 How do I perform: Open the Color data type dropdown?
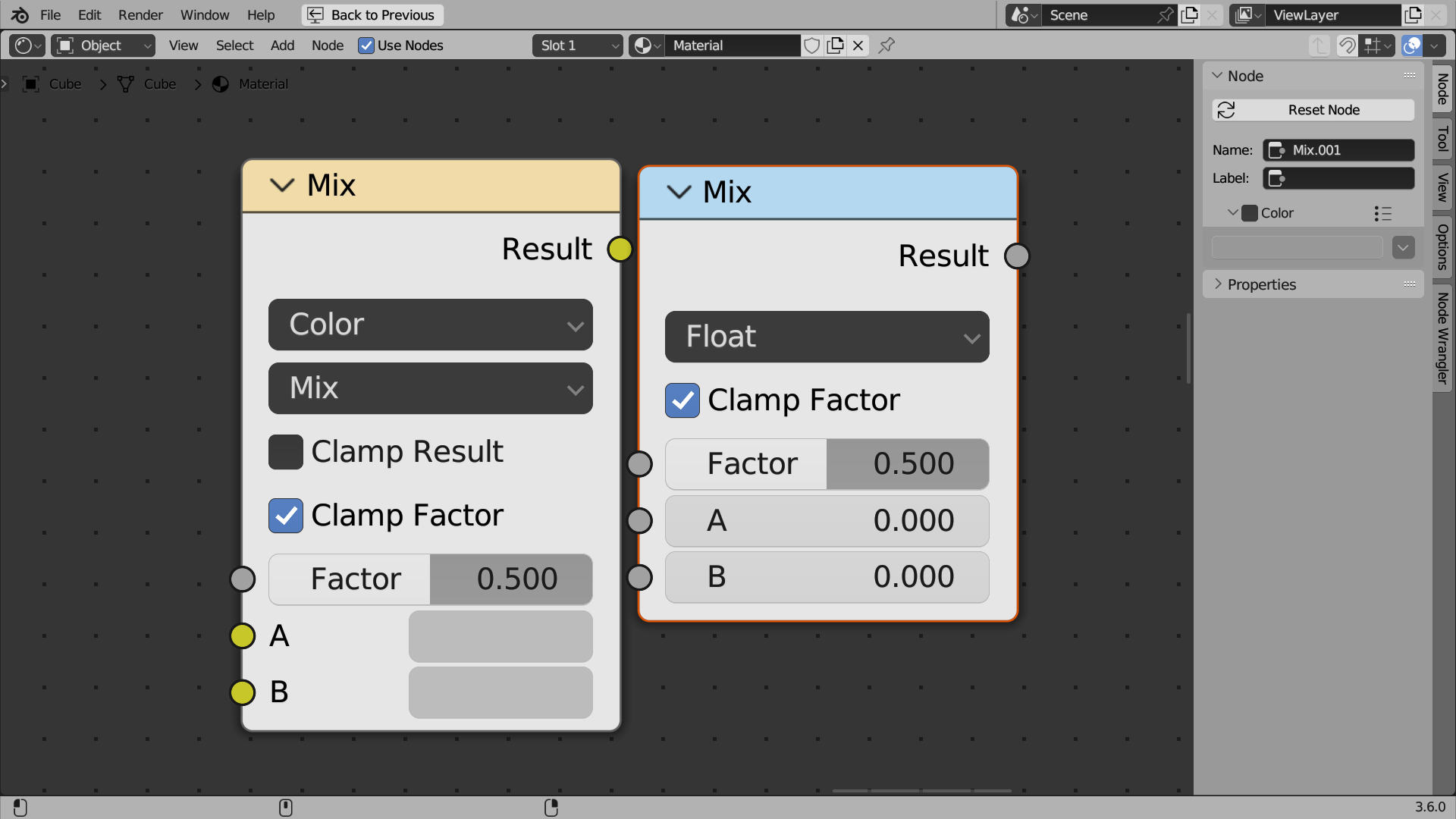click(430, 325)
